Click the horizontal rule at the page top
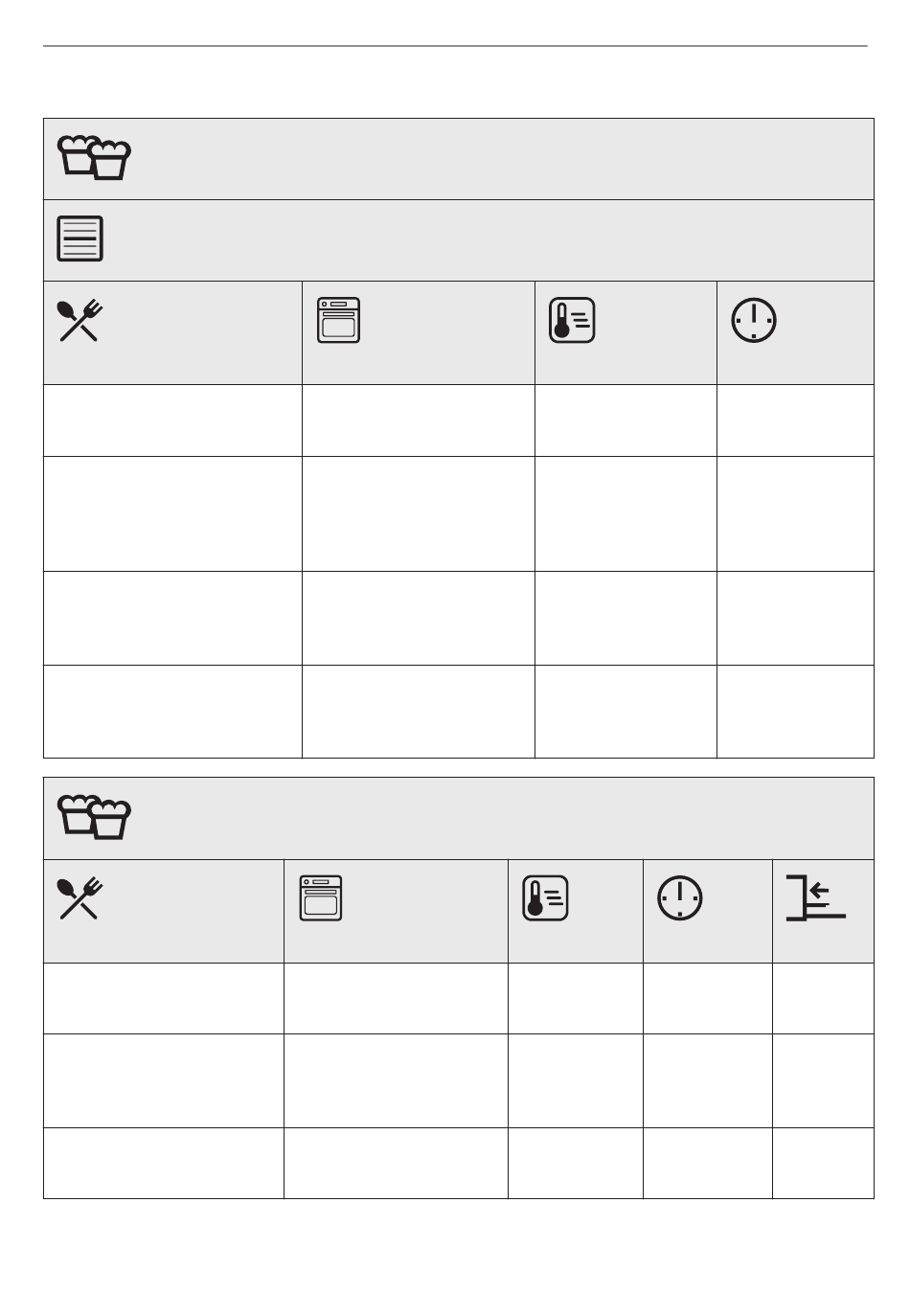Viewport: 910px width, 1316px height. click(455, 45)
